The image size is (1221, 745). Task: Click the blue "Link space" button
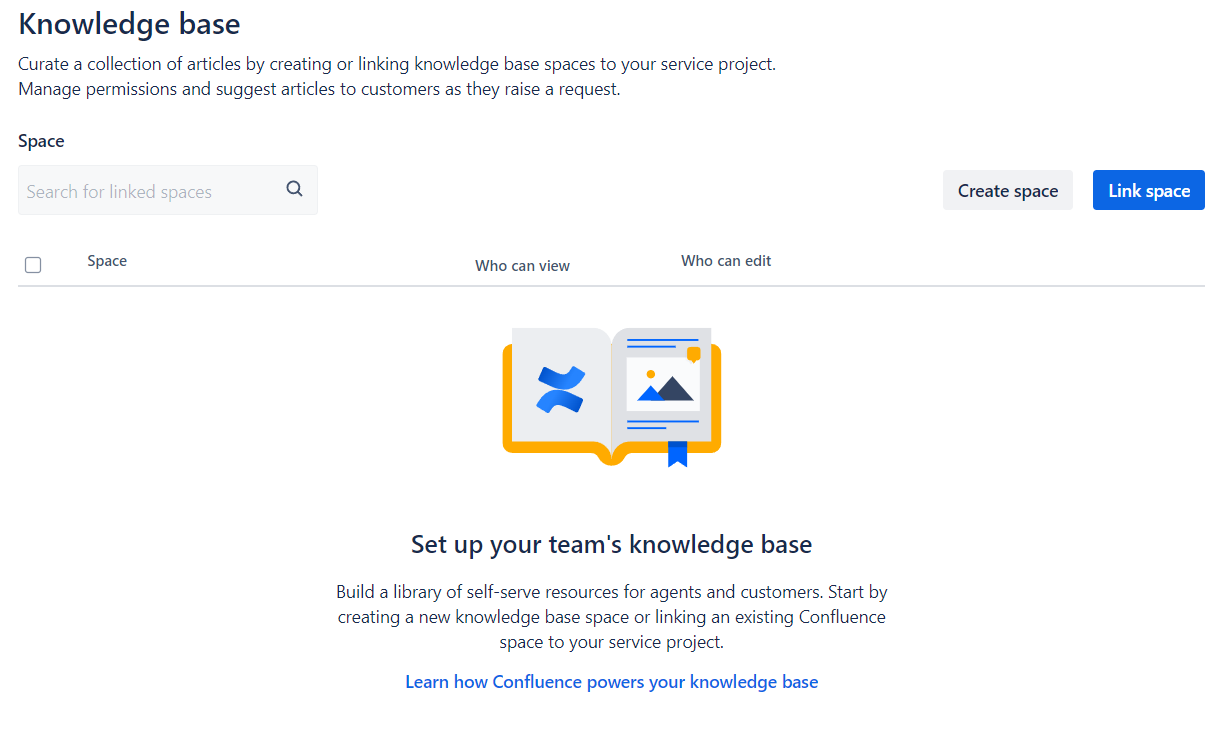1148,190
